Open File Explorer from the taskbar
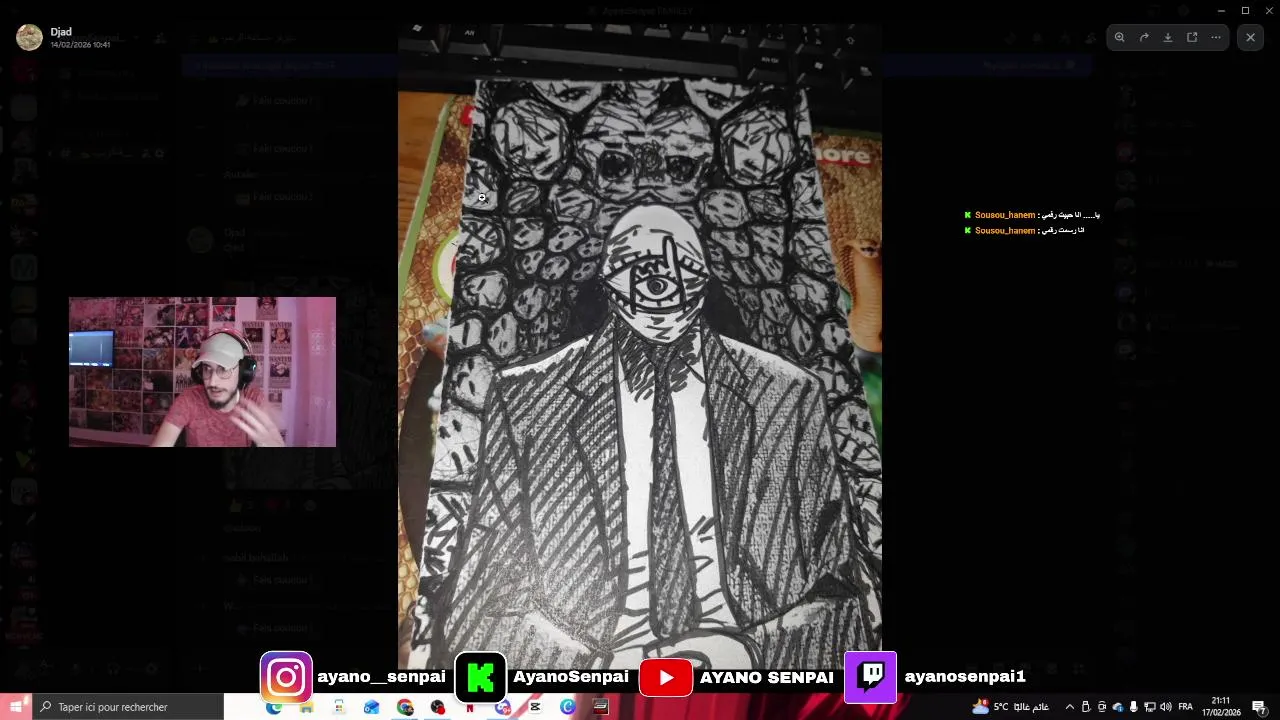Image resolution: width=1280 pixels, height=720 pixels. click(306, 707)
